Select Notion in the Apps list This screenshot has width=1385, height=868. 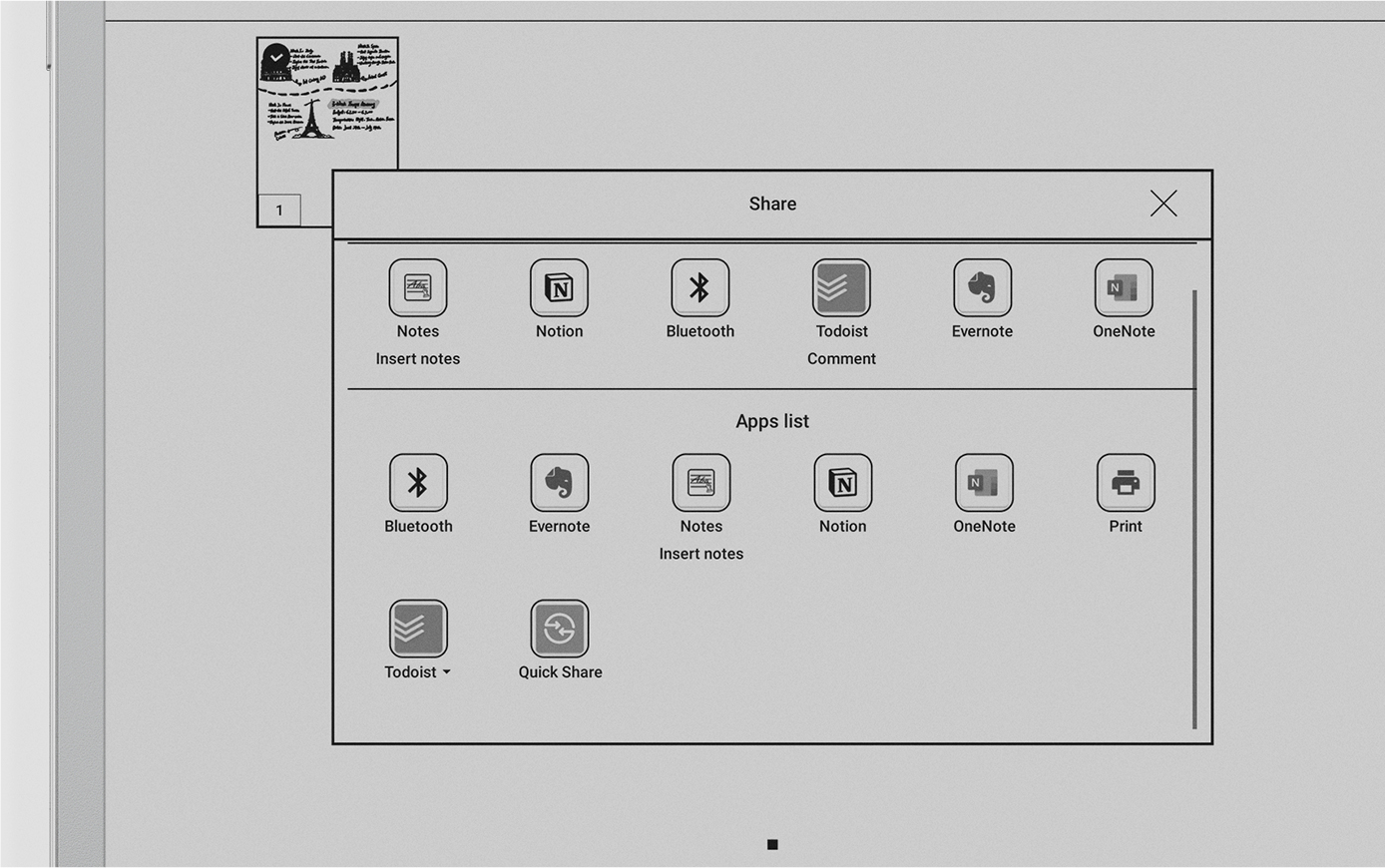pos(842,481)
